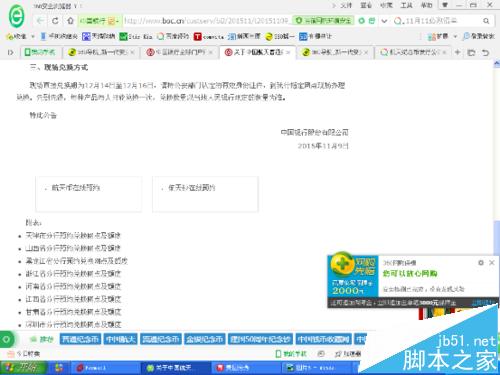Click the star 收藏 favorites button
This screenshot has width=500, height=375.
tap(17, 36)
